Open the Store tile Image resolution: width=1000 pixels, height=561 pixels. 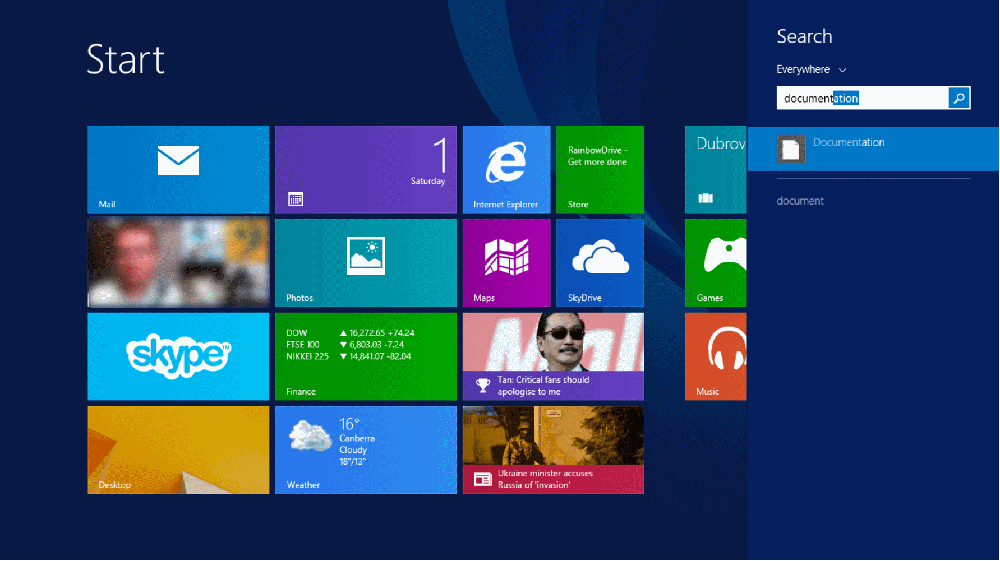coord(599,170)
